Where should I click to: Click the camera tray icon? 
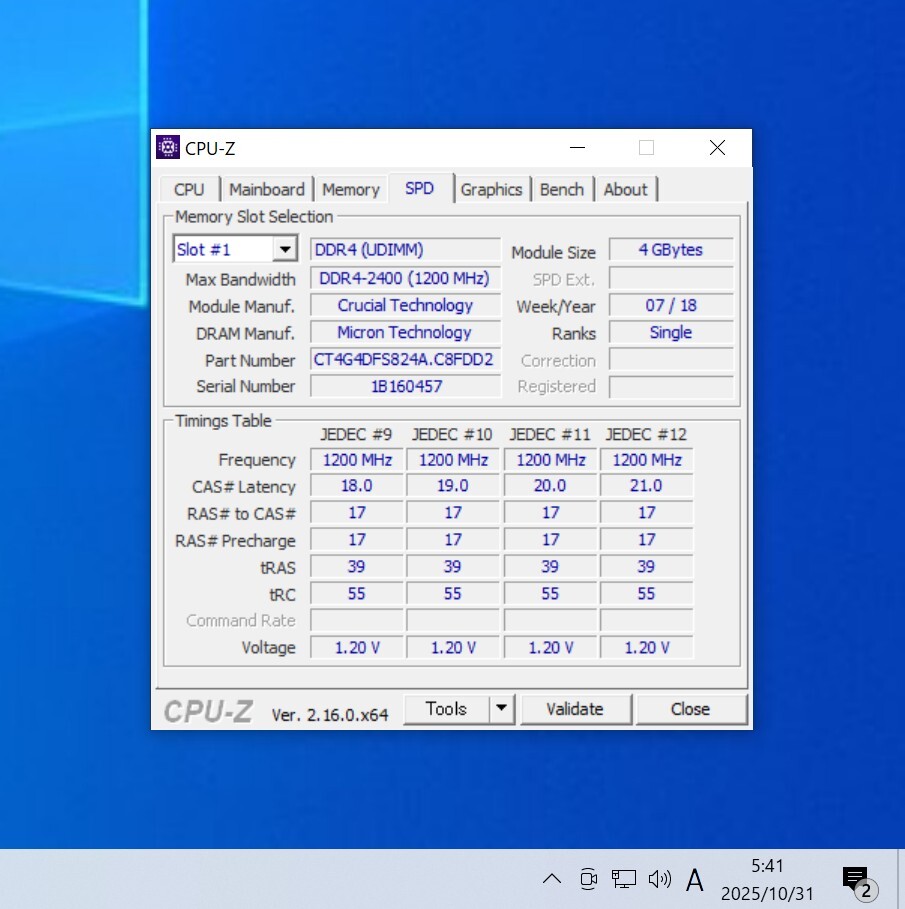[x=588, y=879]
